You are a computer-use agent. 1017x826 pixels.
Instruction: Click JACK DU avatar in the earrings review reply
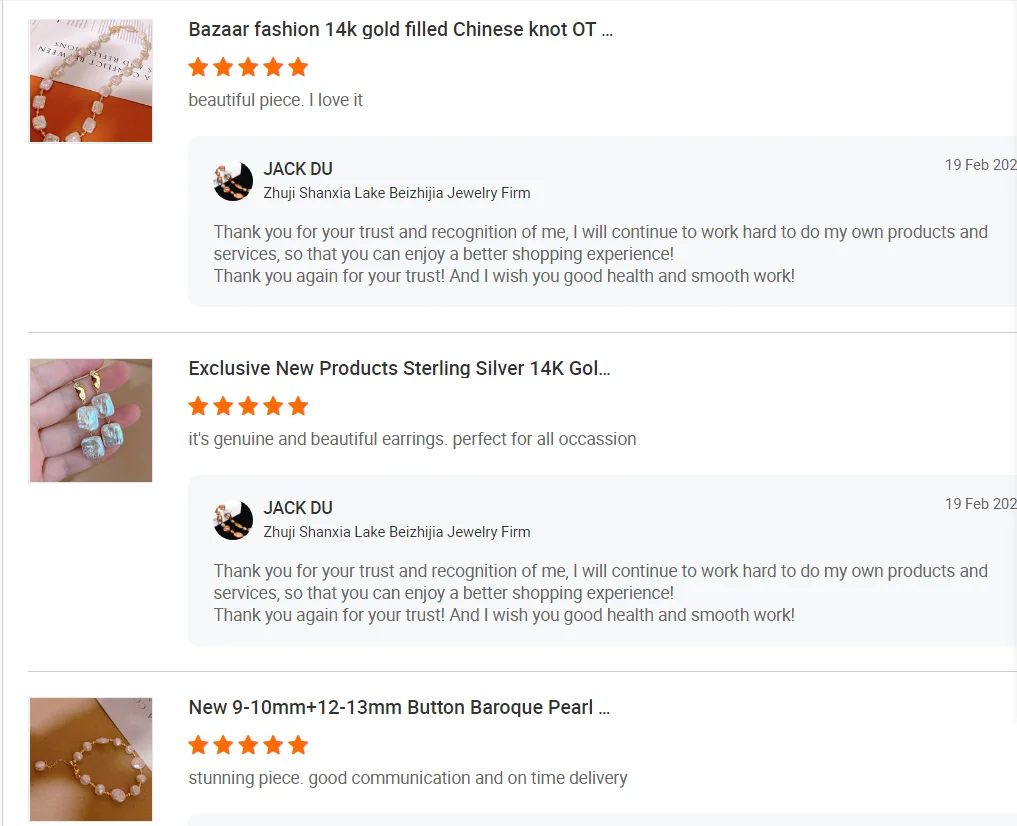click(x=233, y=520)
